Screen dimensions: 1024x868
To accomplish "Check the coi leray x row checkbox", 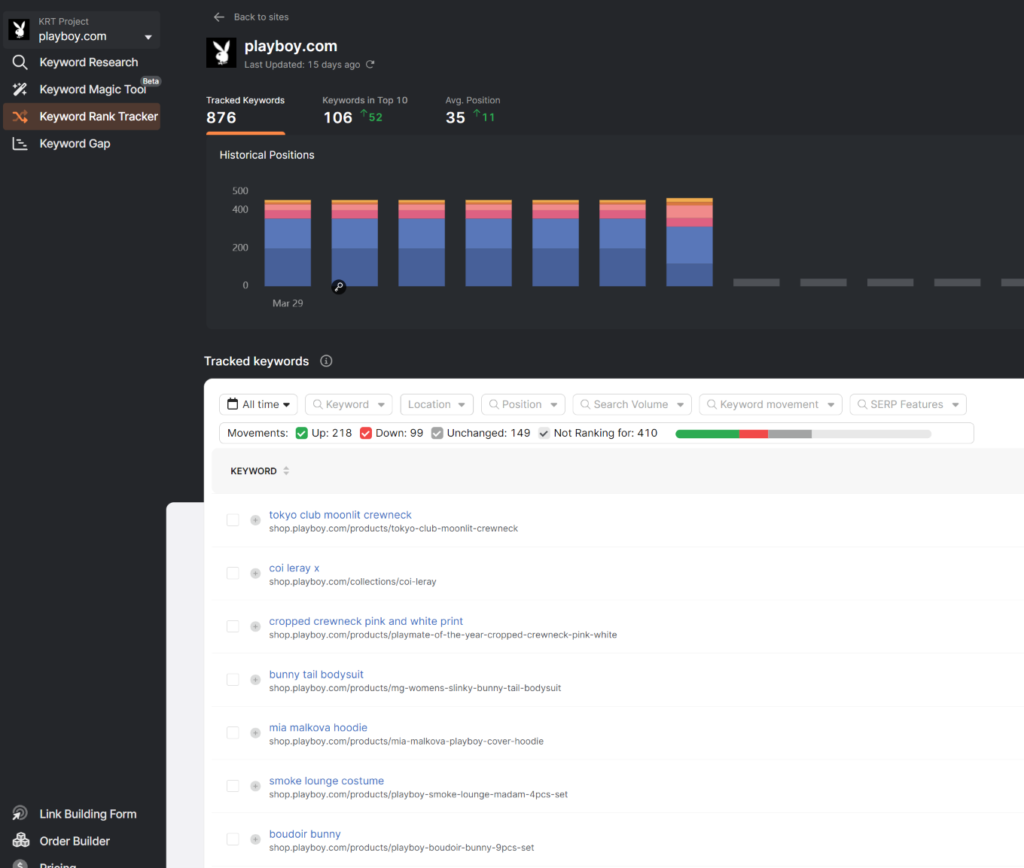I will 232,573.
